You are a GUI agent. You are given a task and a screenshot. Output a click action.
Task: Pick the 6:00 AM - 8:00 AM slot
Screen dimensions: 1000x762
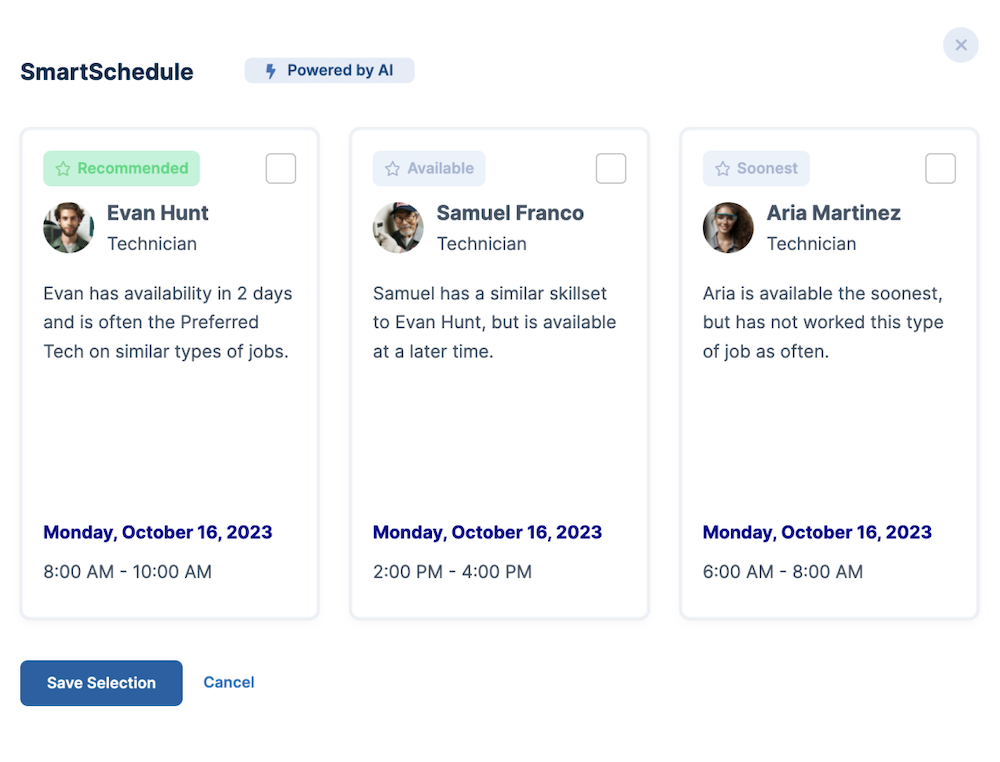point(782,572)
